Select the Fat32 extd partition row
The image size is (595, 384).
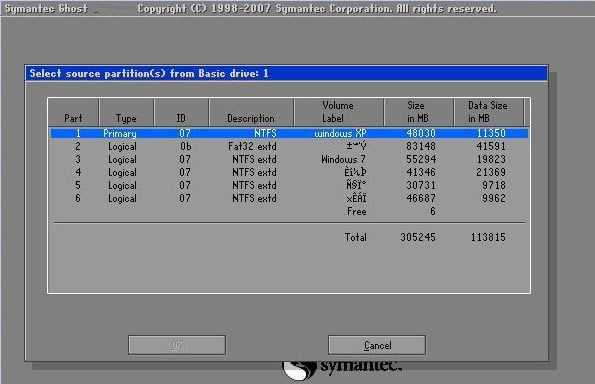coord(289,146)
